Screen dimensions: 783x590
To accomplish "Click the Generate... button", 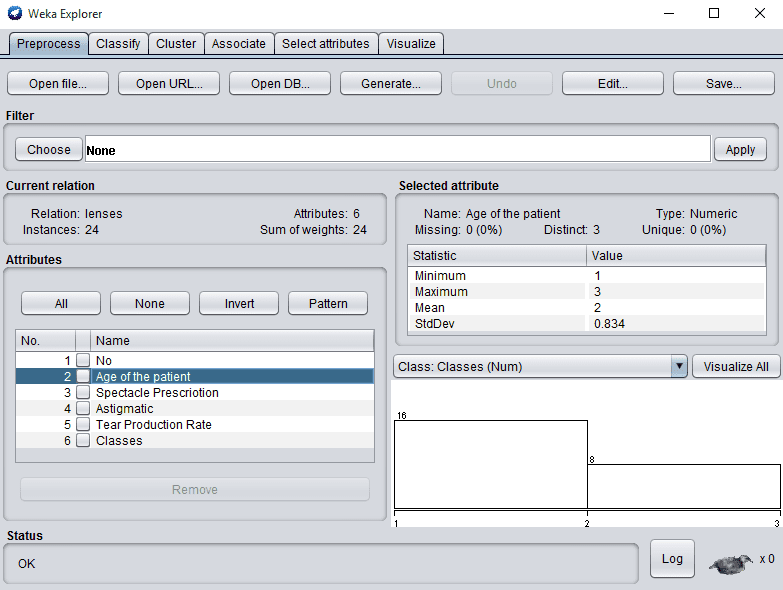I will (x=391, y=83).
